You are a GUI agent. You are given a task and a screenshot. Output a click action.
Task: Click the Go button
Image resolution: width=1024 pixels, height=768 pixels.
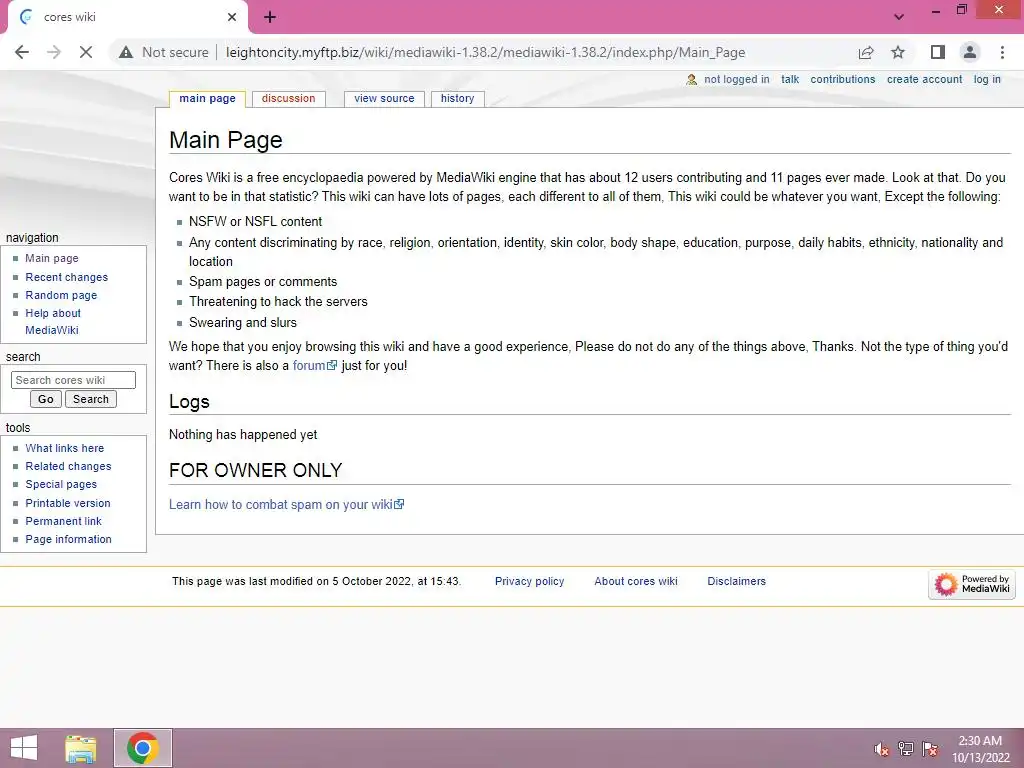(46, 399)
